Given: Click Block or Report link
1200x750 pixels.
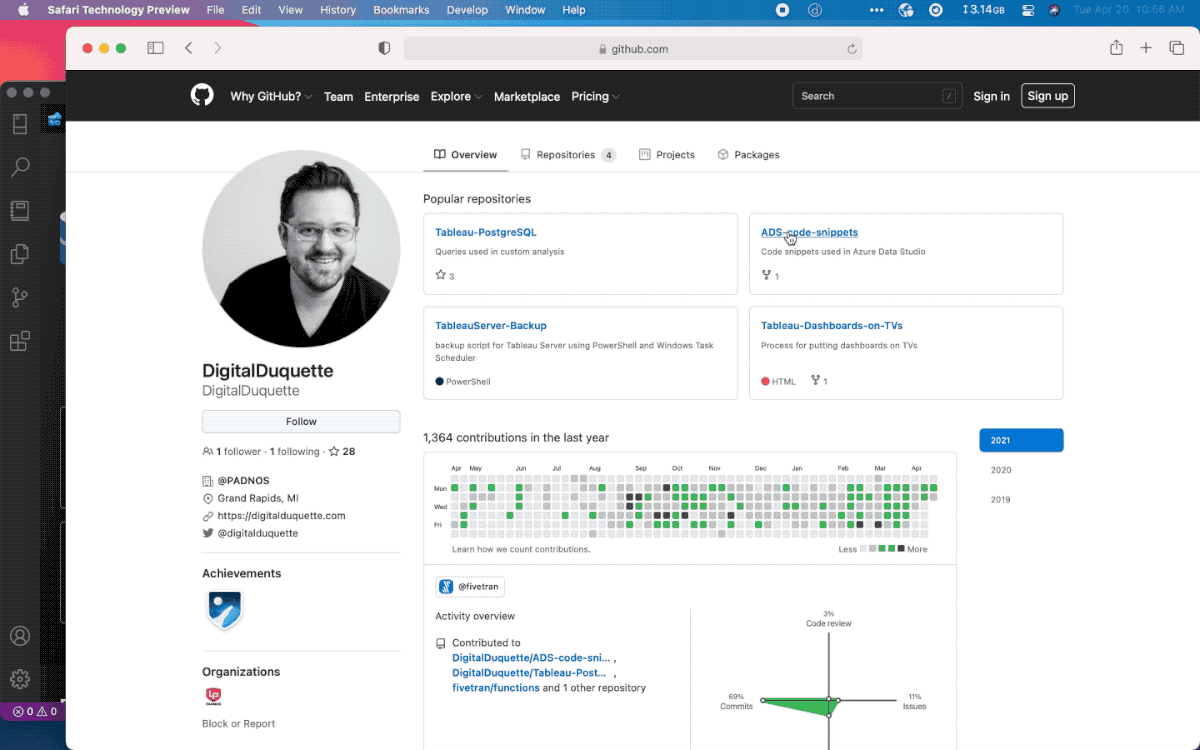Looking at the screenshot, I should pos(238,724).
